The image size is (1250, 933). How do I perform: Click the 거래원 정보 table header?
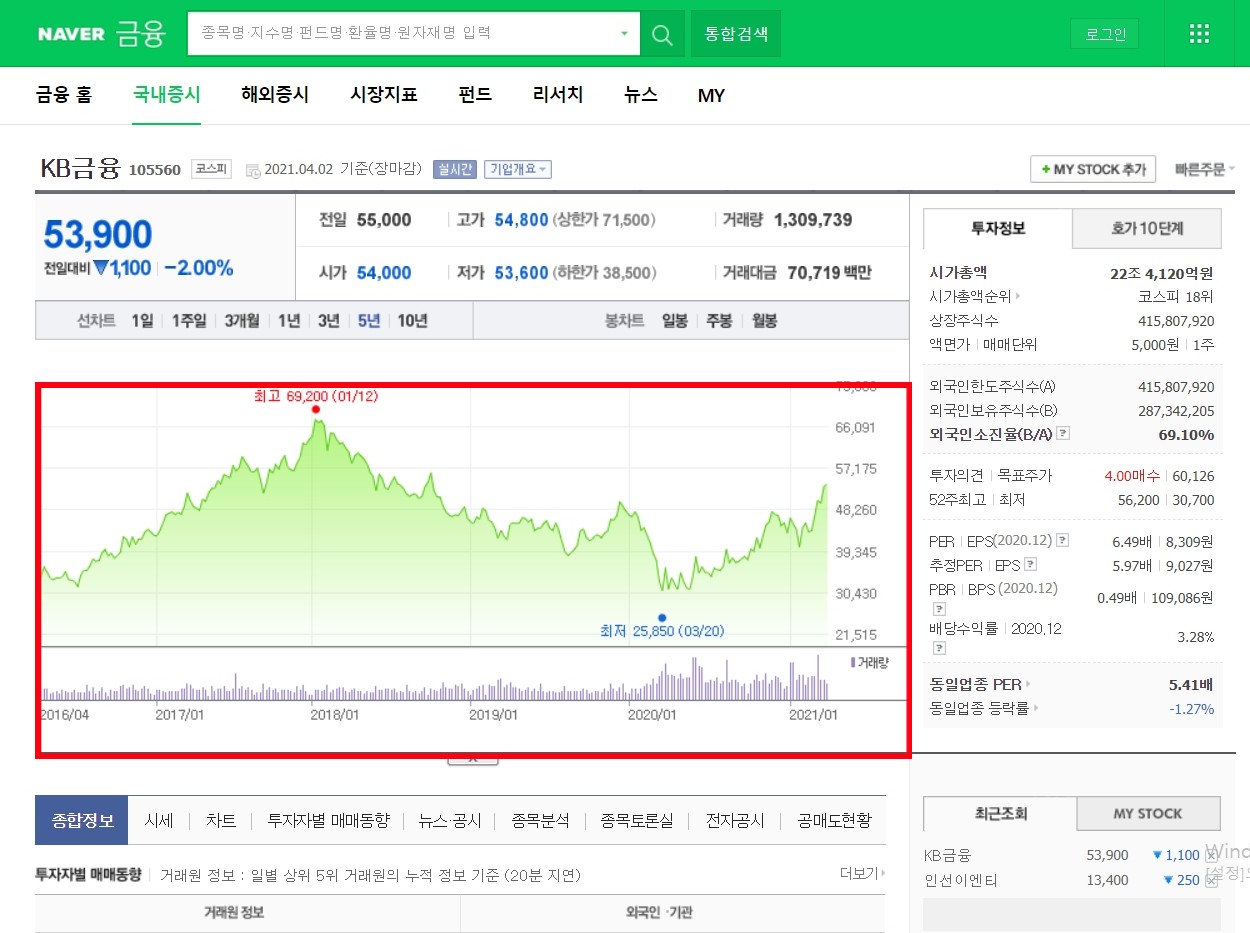247,913
